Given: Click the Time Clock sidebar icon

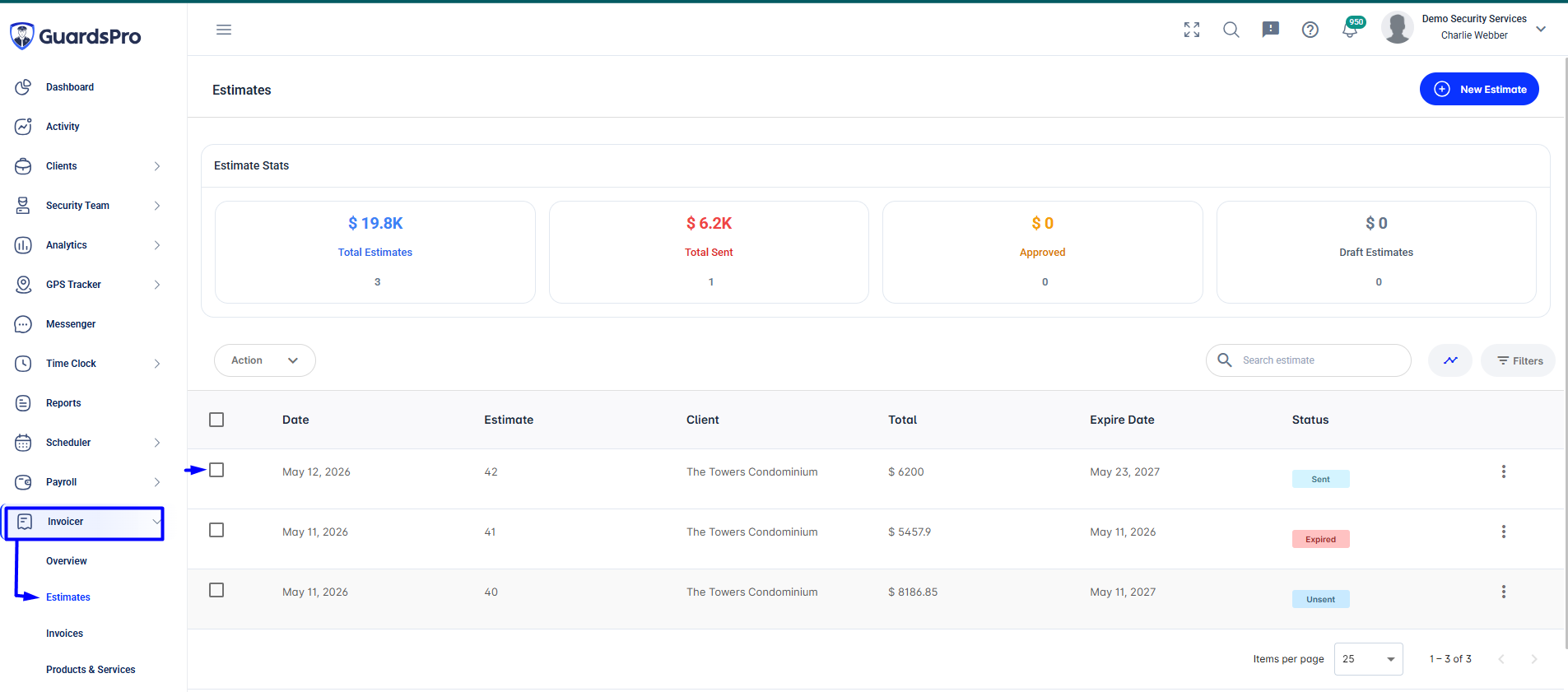Looking at the screenshot, I should [x=23, y=364].
